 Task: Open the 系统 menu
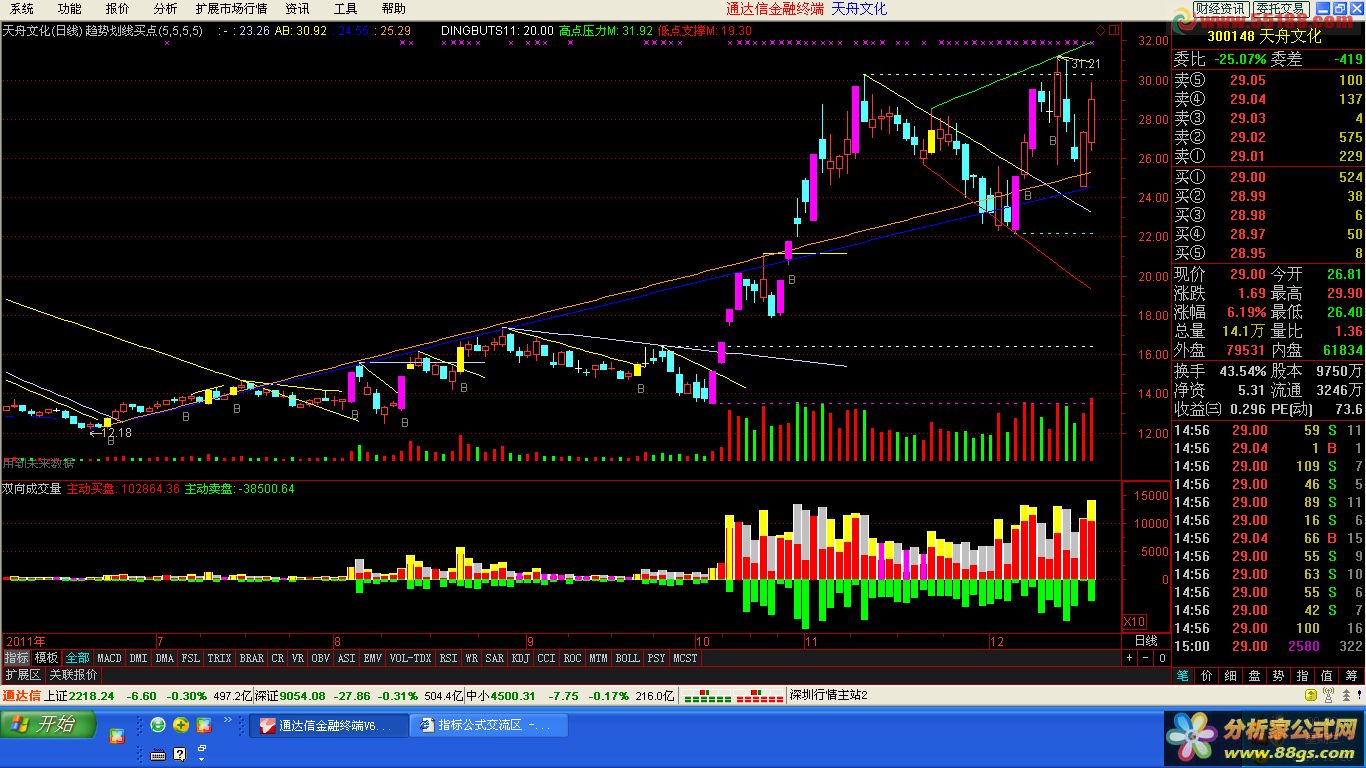tap(22, 9)
